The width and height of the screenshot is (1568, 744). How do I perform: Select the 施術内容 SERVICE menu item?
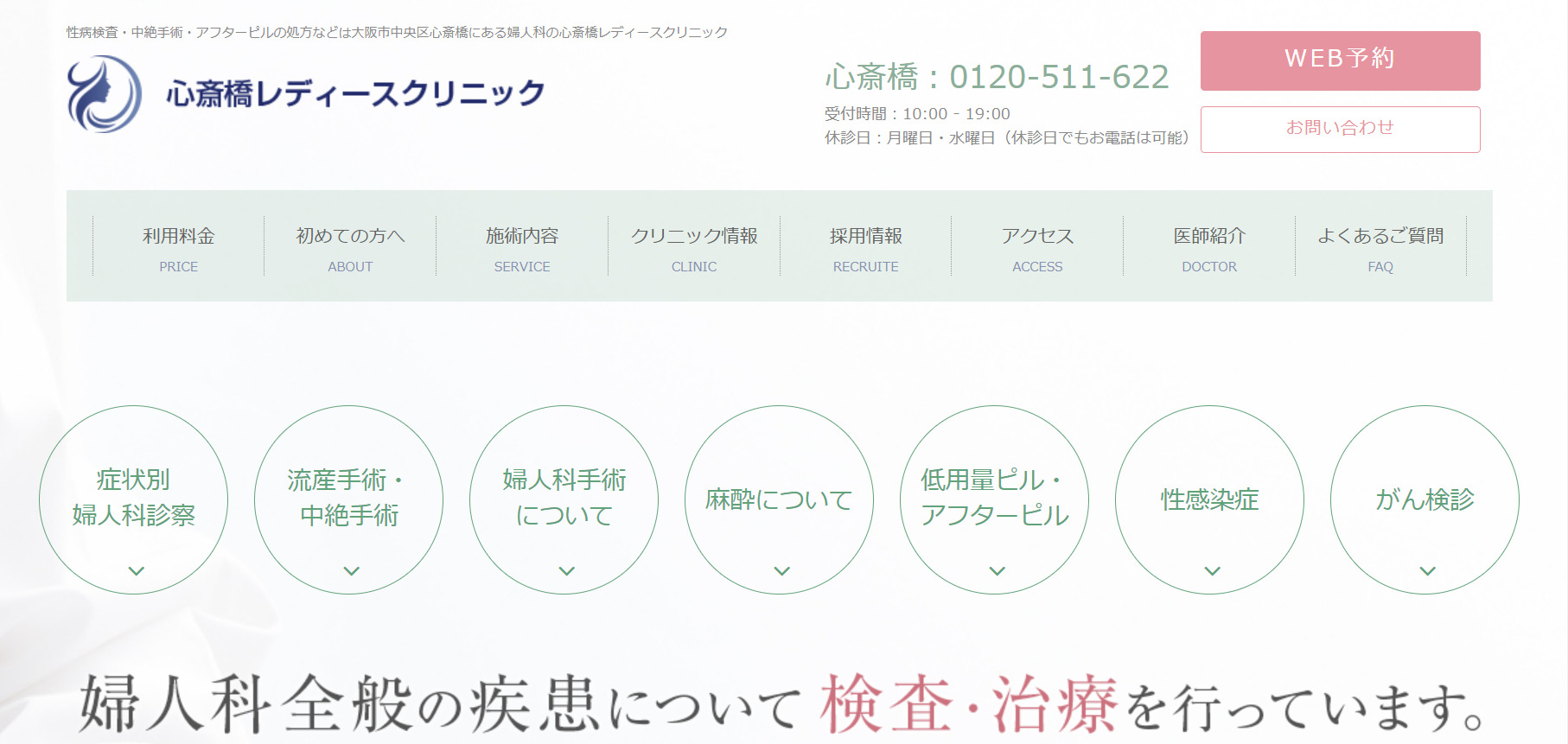522,246
